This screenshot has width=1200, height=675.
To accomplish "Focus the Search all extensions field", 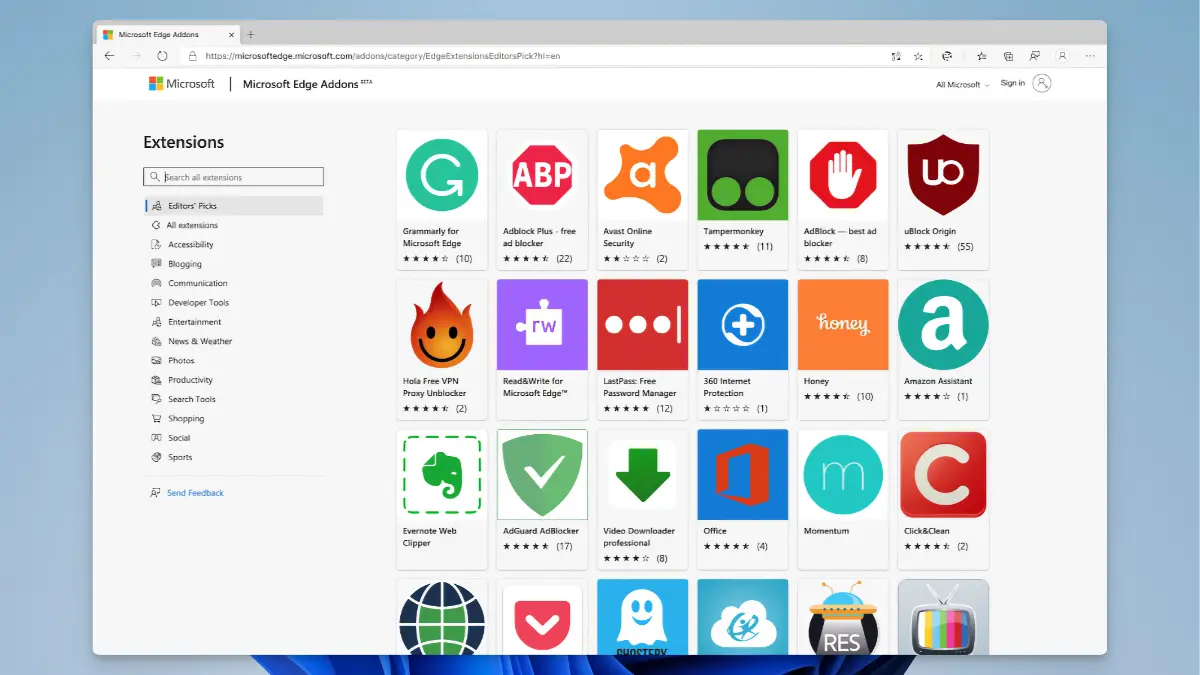I will pos(234,177).
